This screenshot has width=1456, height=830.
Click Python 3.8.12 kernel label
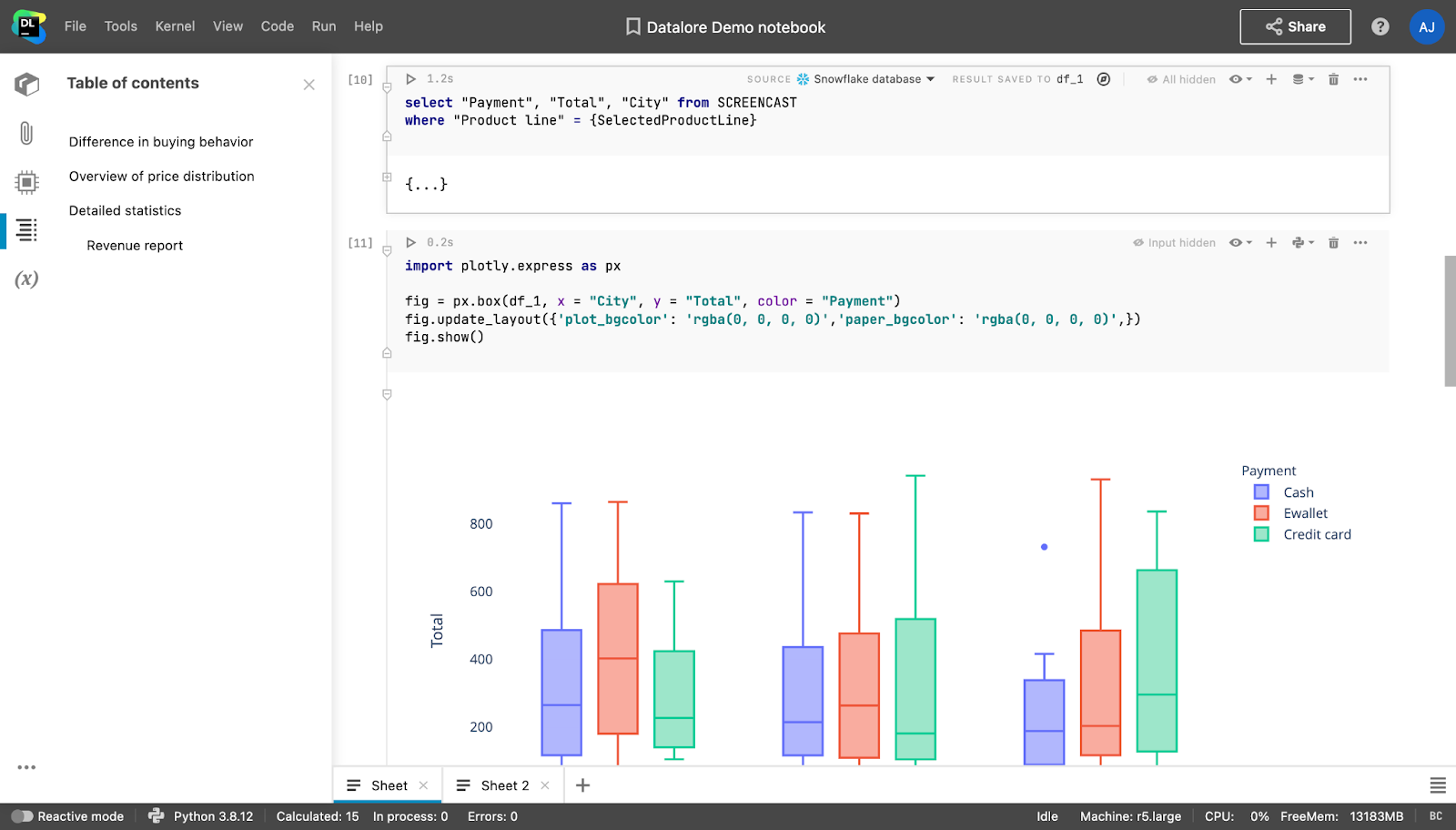point(214,816)
